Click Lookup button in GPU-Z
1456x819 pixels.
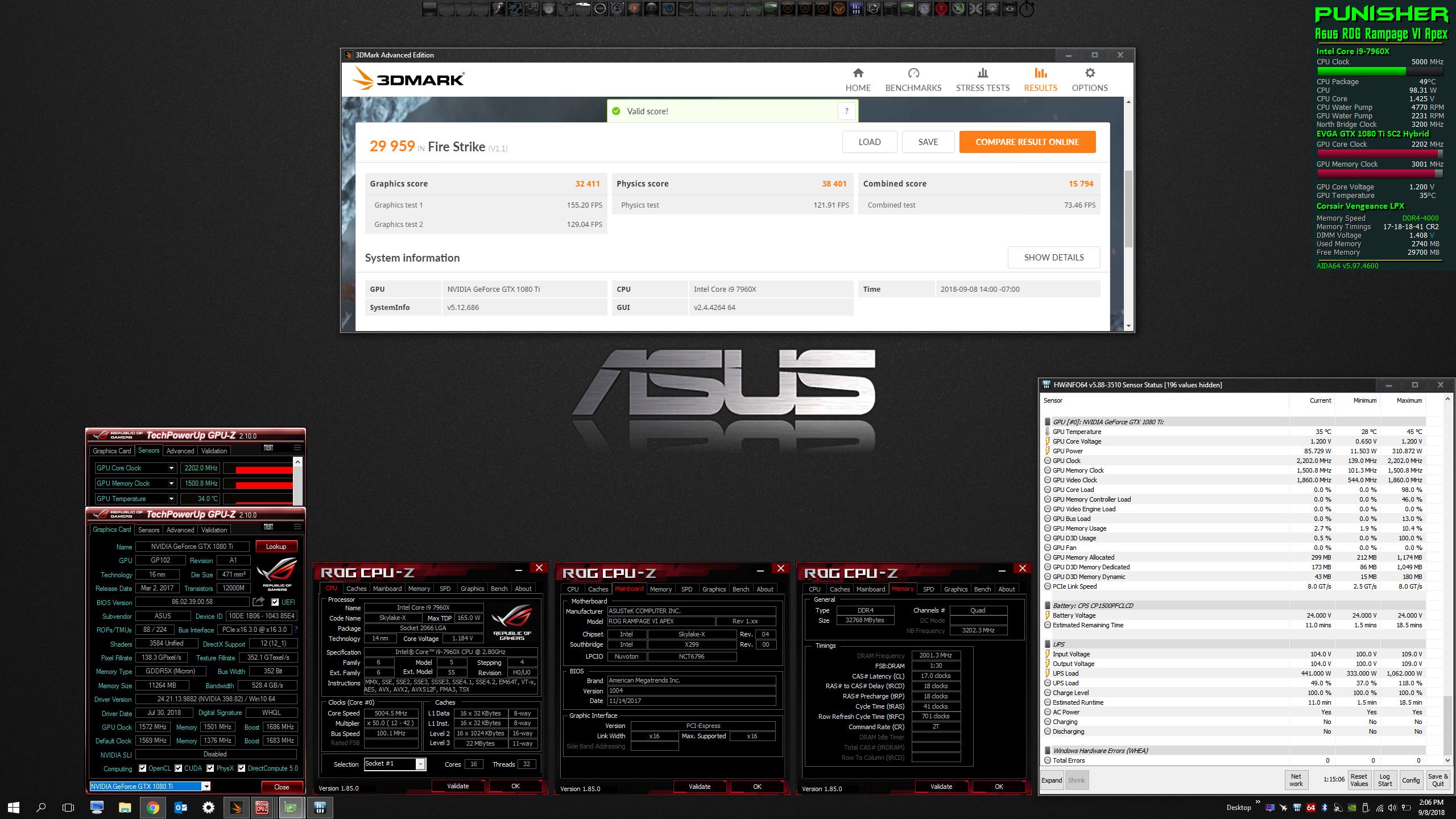(276, 546)
